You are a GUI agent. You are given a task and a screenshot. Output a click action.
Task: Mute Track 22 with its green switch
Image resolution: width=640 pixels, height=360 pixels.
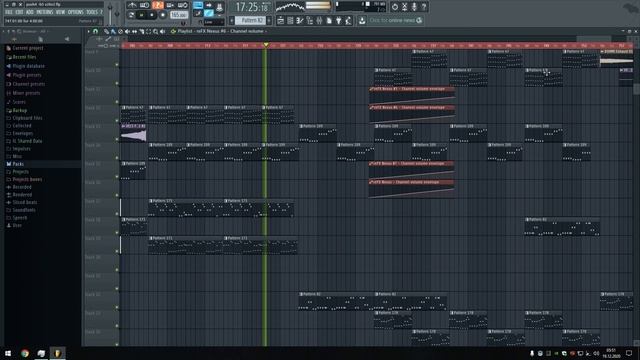pyautogui.click(x=117, y=307)
